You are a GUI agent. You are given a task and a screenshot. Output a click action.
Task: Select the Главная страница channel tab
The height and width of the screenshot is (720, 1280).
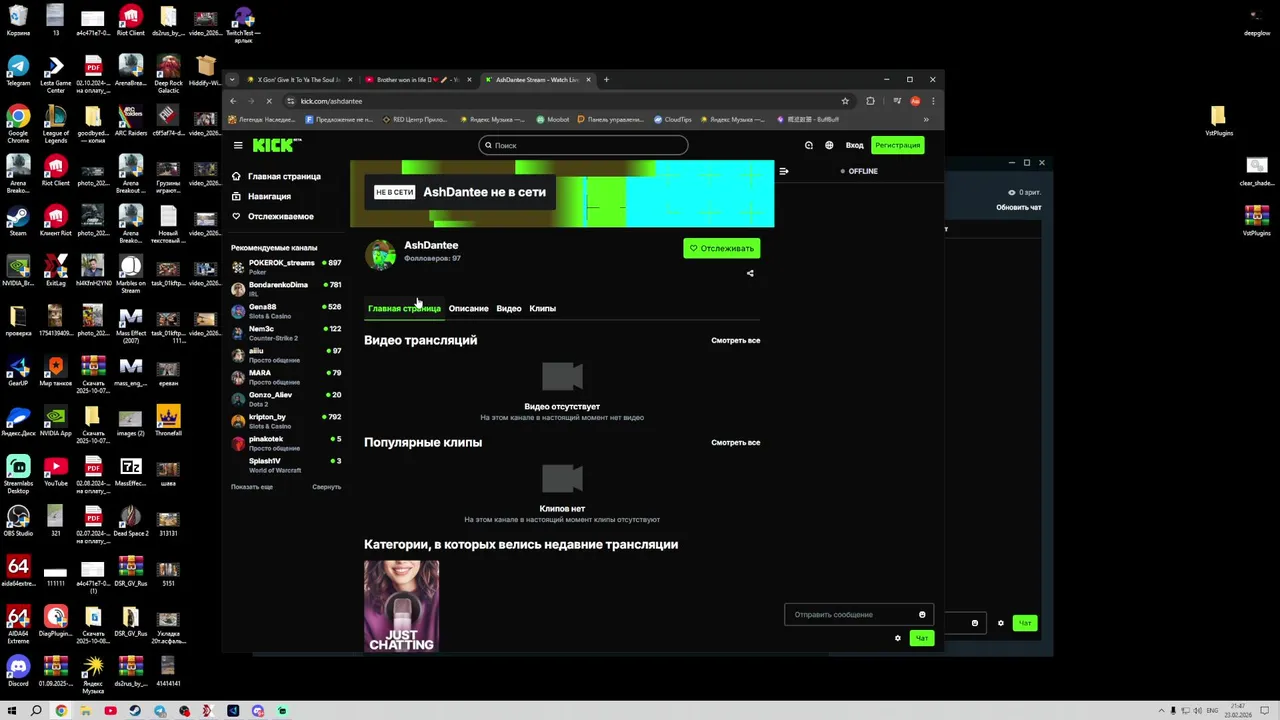404,308
